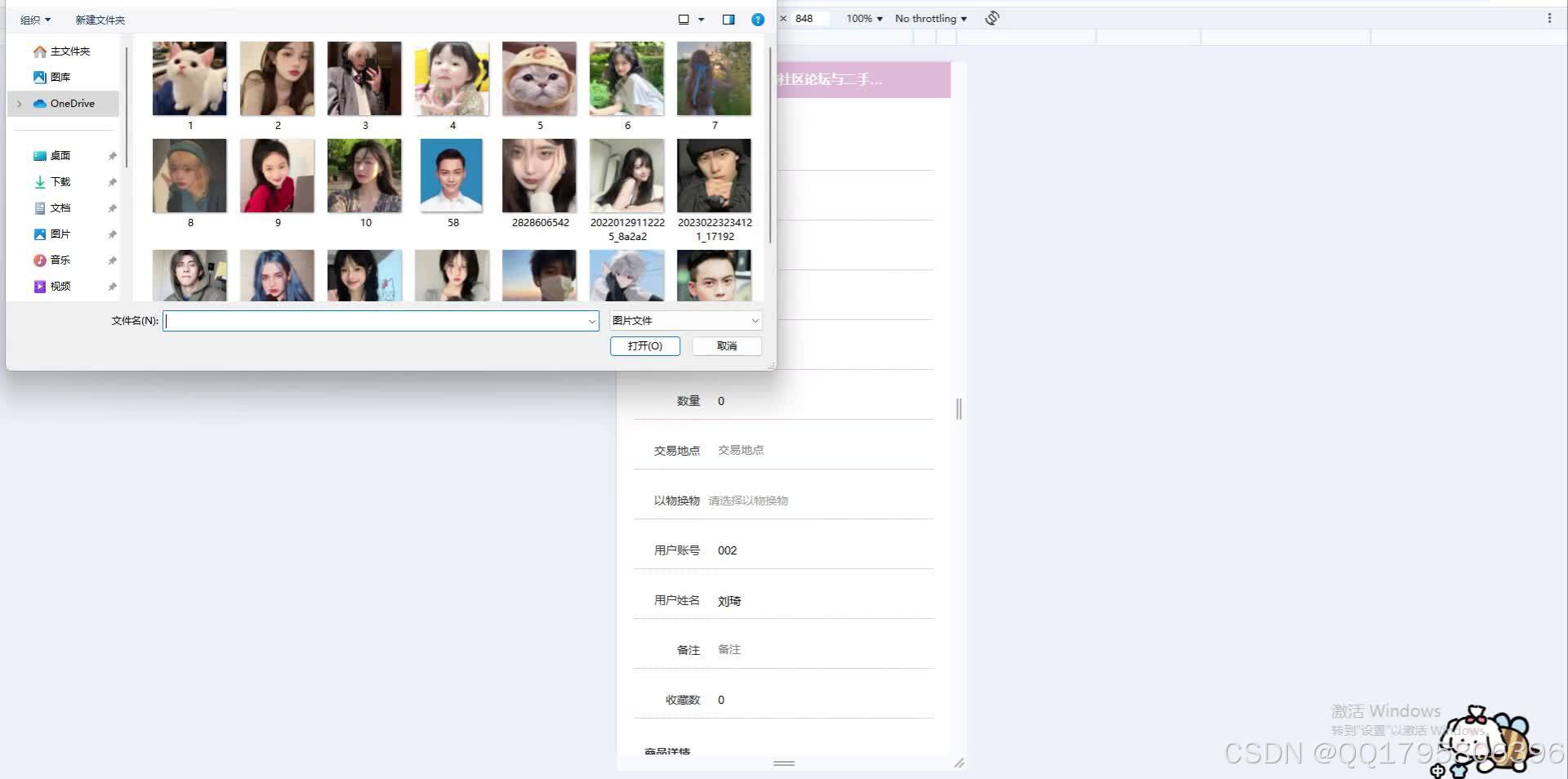Select 图库 (Gallery) in the sidebar
This screenshot has height=779, width=1568.
point(60,77)
